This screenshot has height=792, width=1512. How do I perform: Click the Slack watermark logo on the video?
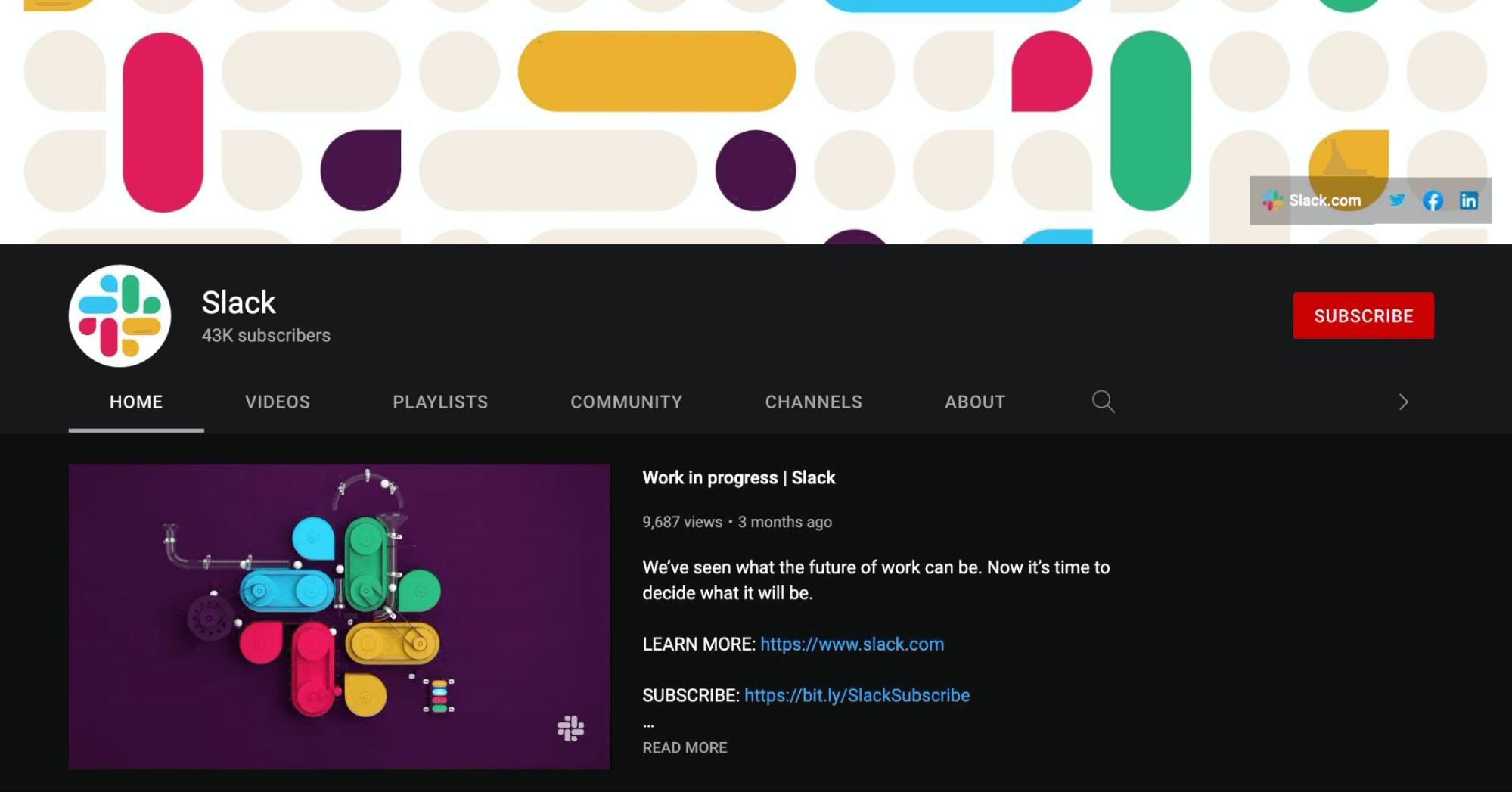pos(571,728)
